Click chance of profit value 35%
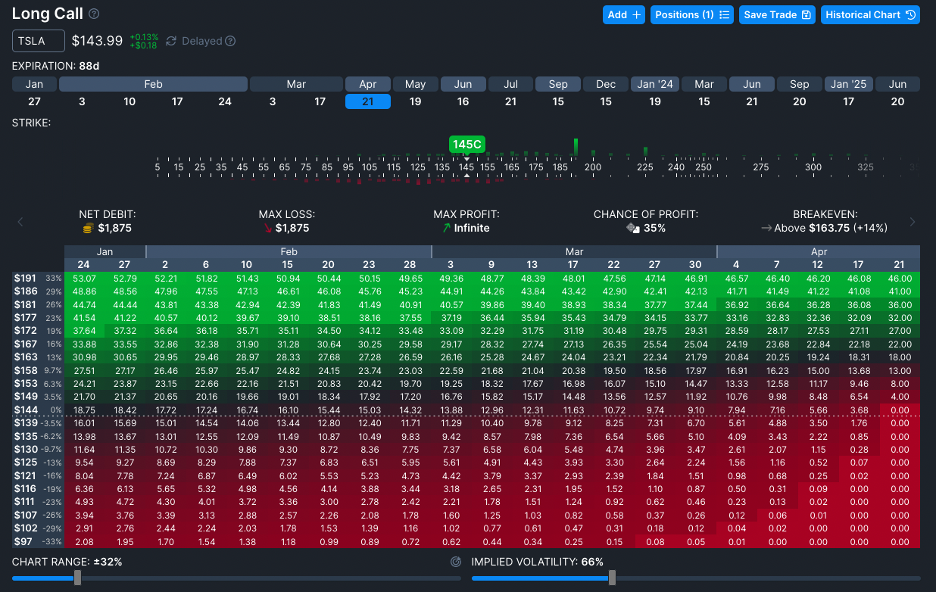The height and width of the screenshot is (592, 936). [654, 228]
